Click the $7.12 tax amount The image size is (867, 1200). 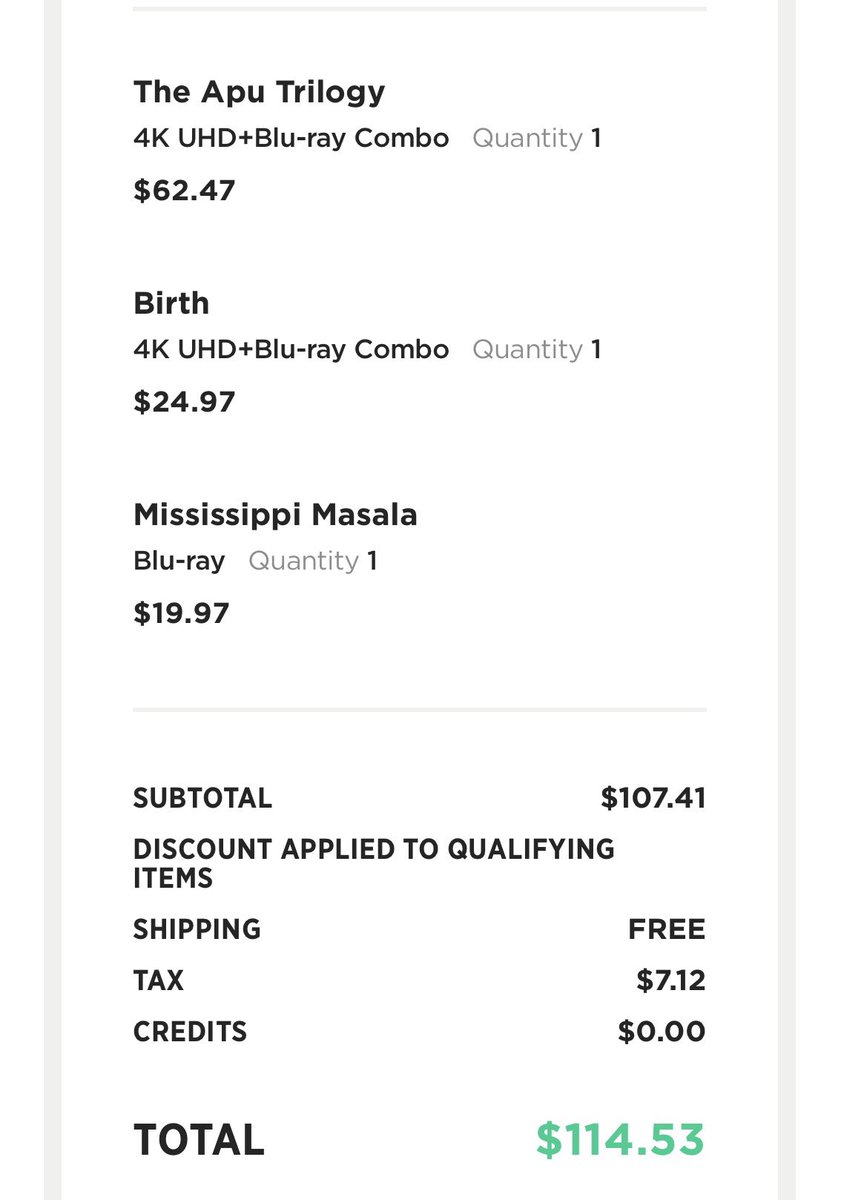670,980
